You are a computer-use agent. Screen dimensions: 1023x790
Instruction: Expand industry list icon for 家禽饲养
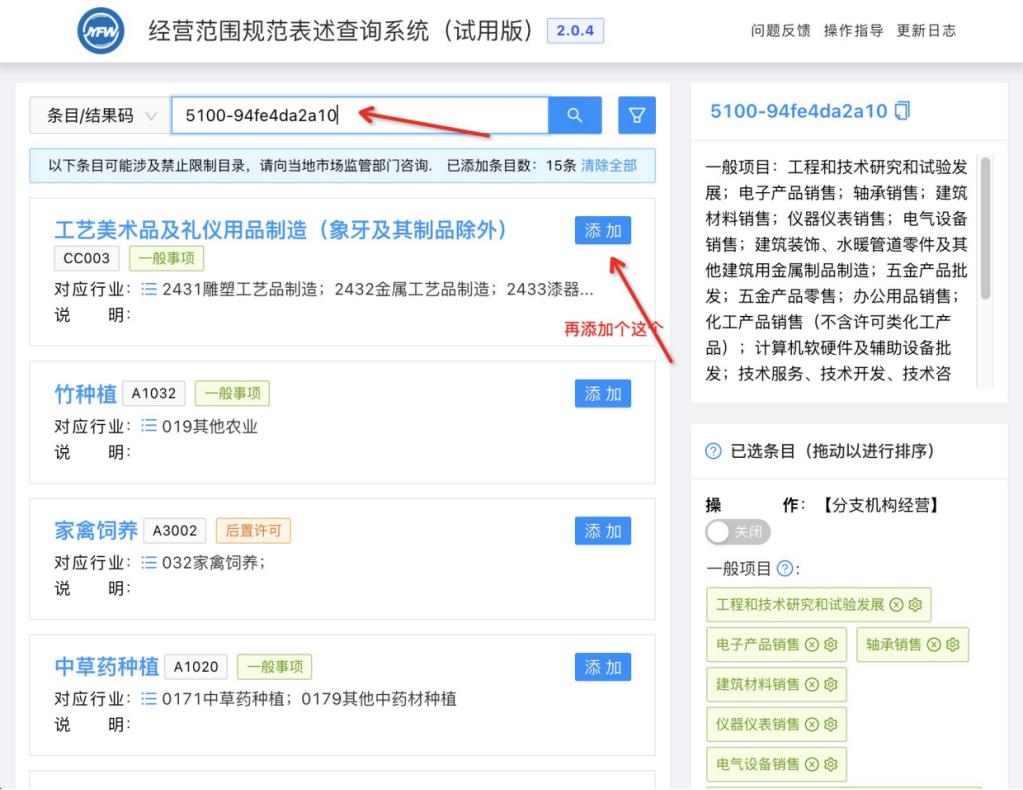149,562
